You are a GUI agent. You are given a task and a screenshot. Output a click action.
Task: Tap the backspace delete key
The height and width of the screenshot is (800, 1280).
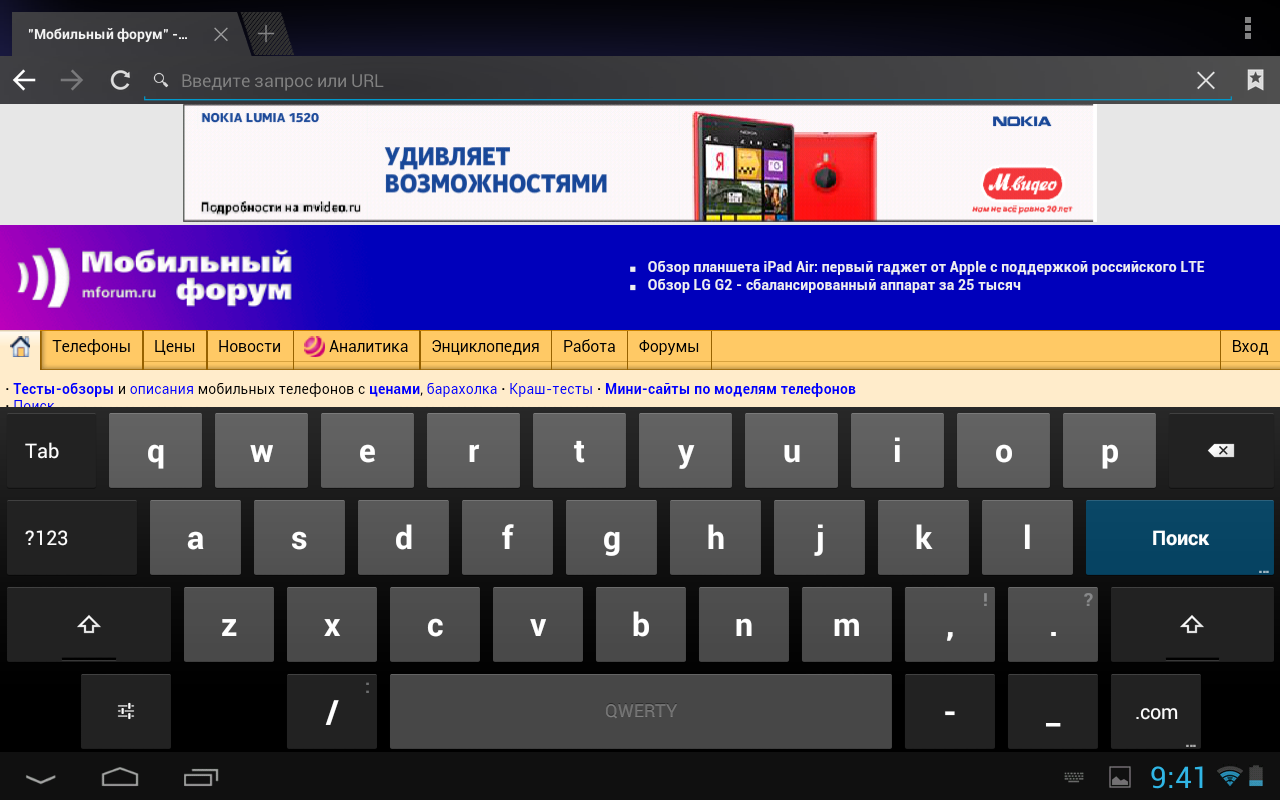(1220, 451)
